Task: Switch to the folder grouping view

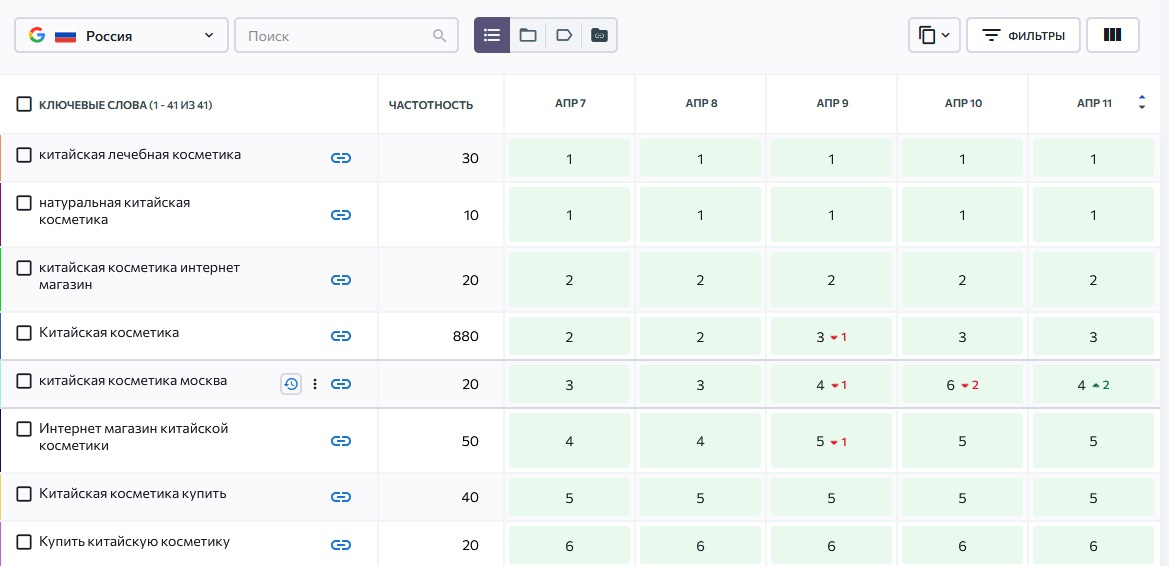Action: coord(528,35)
